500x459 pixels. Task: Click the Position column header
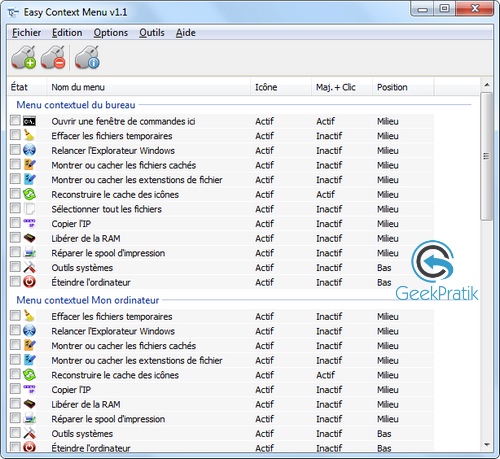coord(403,87)
